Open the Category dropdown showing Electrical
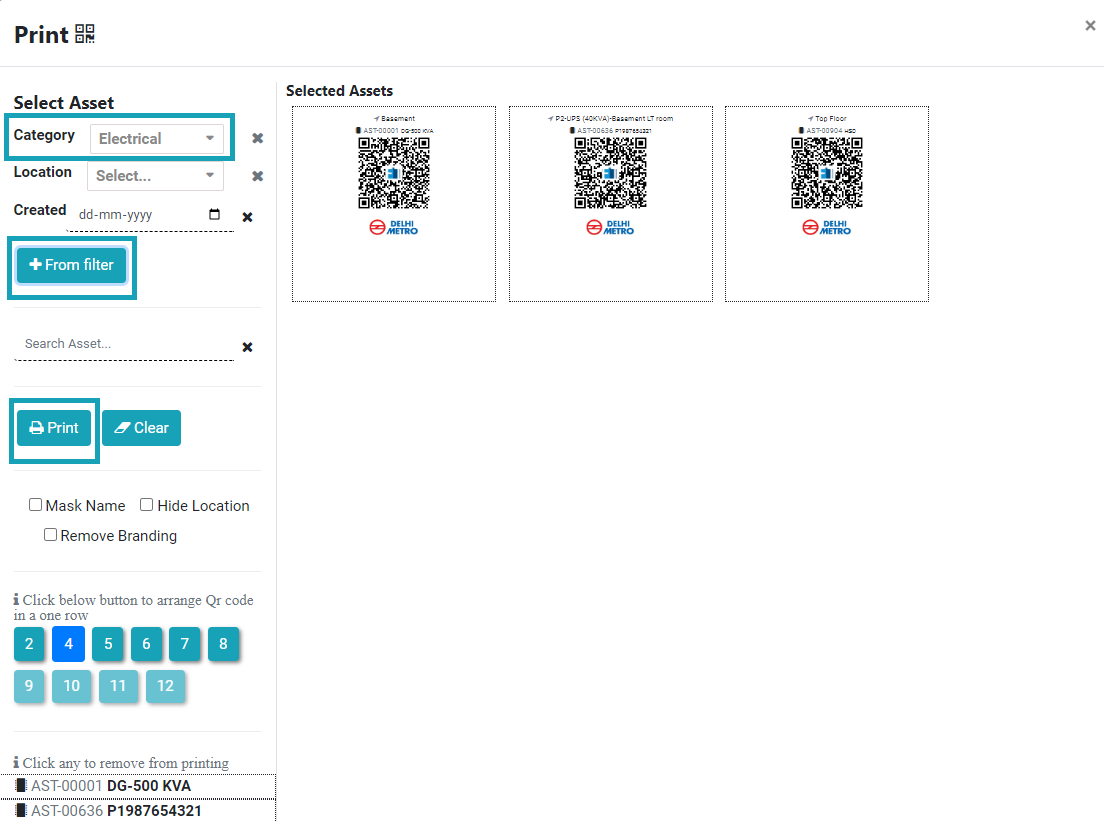This screenshot has height=821, width=1104. (157, 139)
